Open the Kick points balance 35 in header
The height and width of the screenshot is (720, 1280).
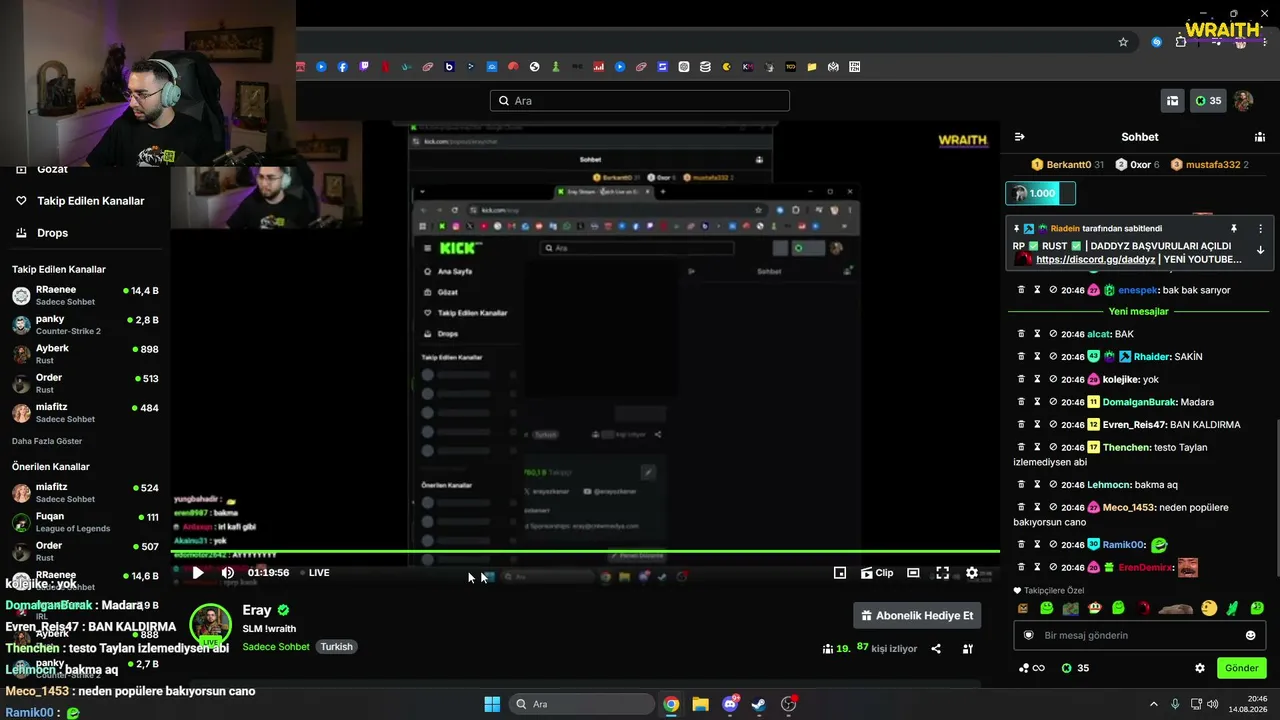click(1208, 101)
